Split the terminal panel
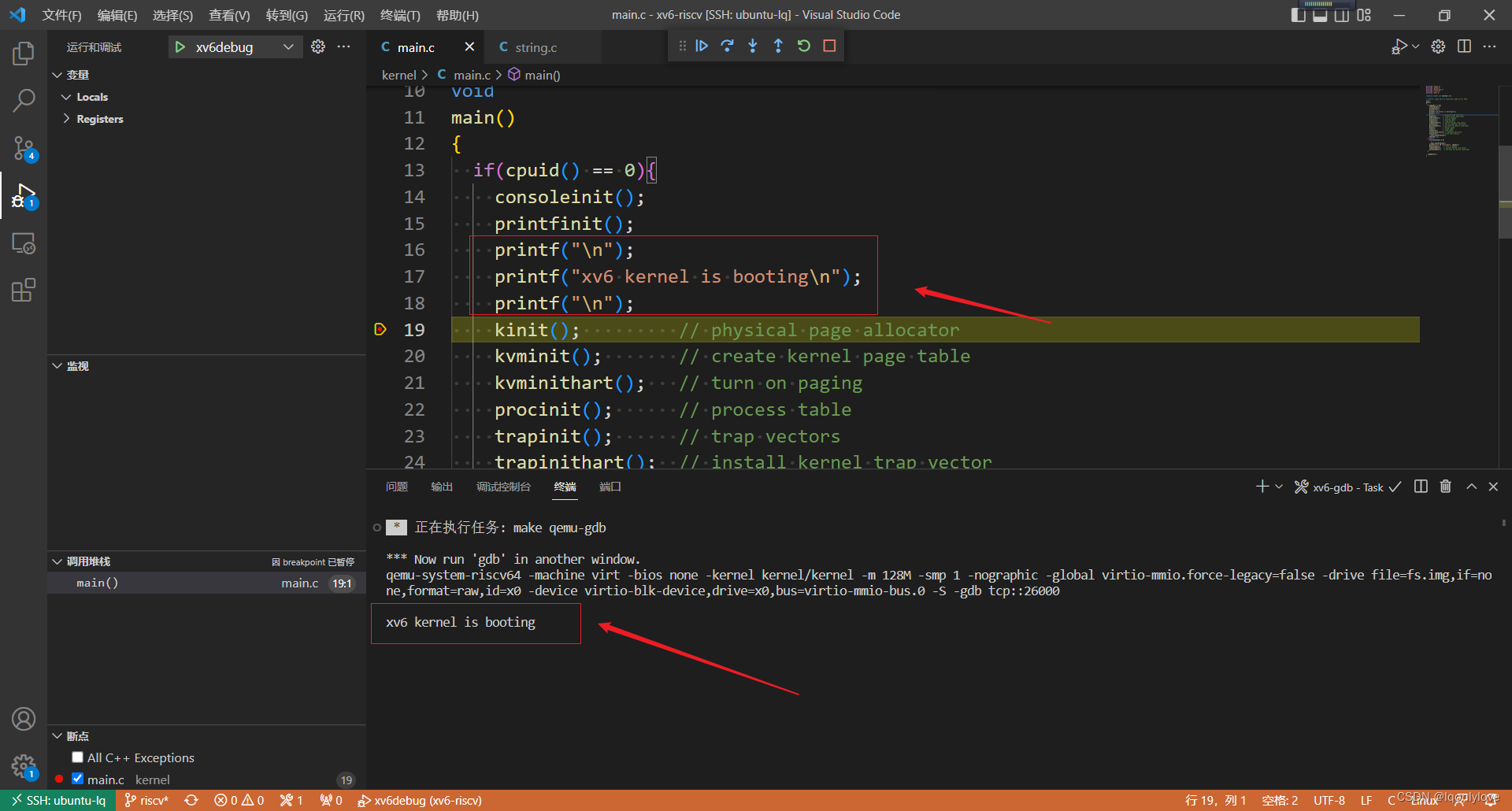The image size is (1512, 811). (x=1421, y=487)
